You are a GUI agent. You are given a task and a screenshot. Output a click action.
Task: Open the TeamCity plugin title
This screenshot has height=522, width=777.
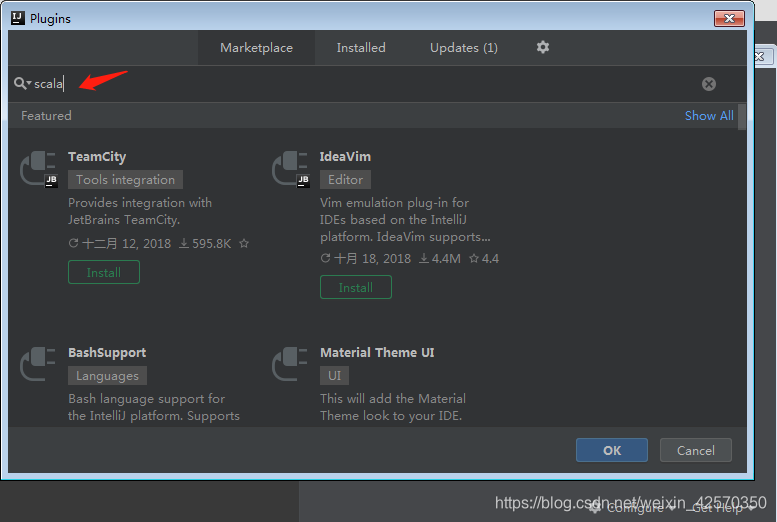pyautogui.click(x=97, y=157)
